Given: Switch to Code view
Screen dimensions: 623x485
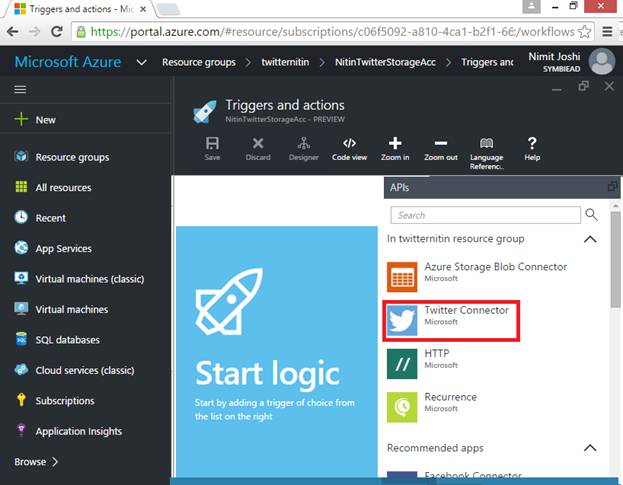Looking at the screenshot, I should point(349,149).
